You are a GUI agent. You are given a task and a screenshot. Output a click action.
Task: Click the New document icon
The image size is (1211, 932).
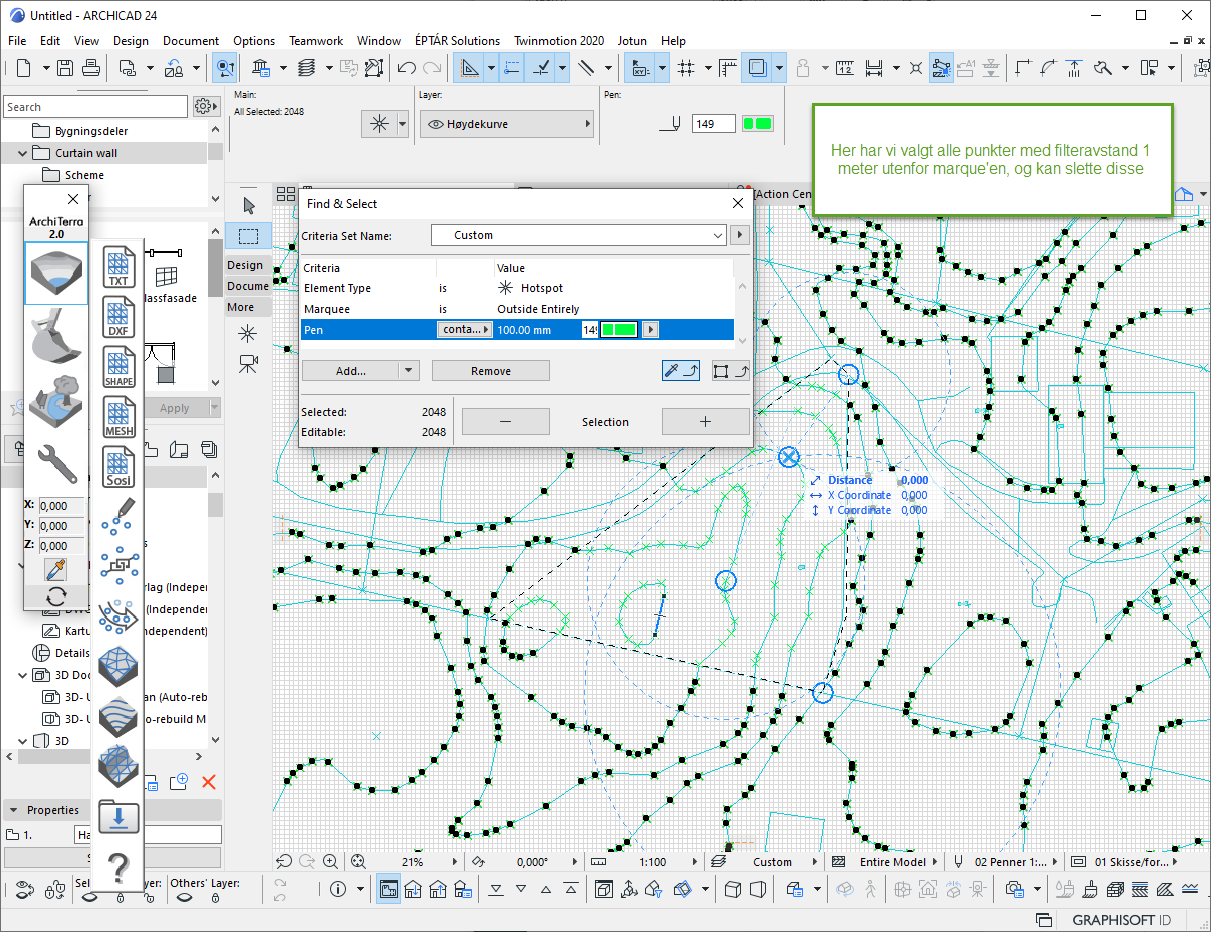tap(23, 68)
